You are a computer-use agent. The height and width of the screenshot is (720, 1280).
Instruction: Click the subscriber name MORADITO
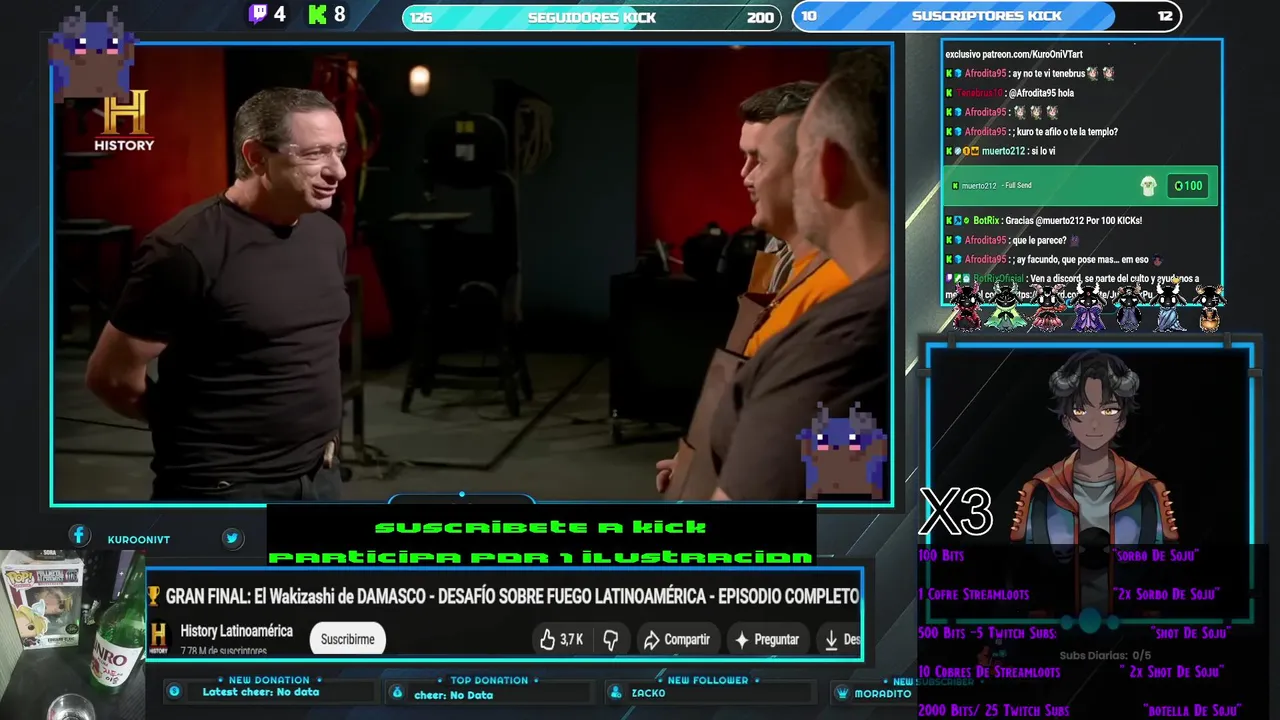(883, 693)
